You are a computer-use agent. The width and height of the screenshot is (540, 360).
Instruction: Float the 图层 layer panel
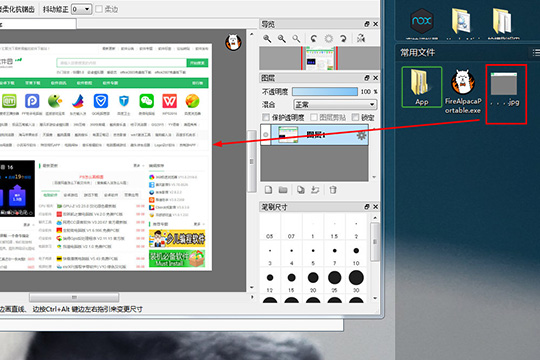click(x=367, y=78)
